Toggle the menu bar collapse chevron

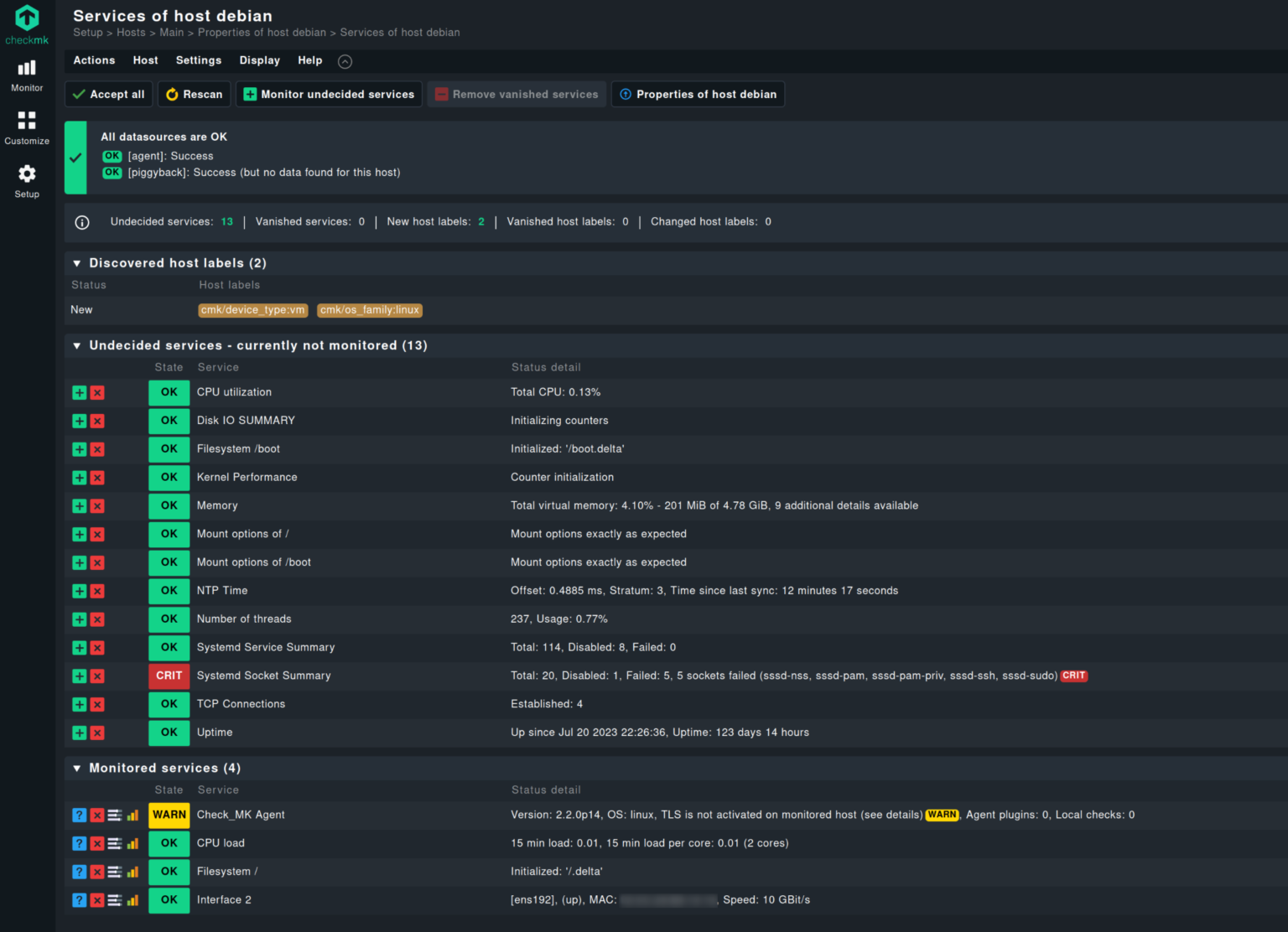345,61
